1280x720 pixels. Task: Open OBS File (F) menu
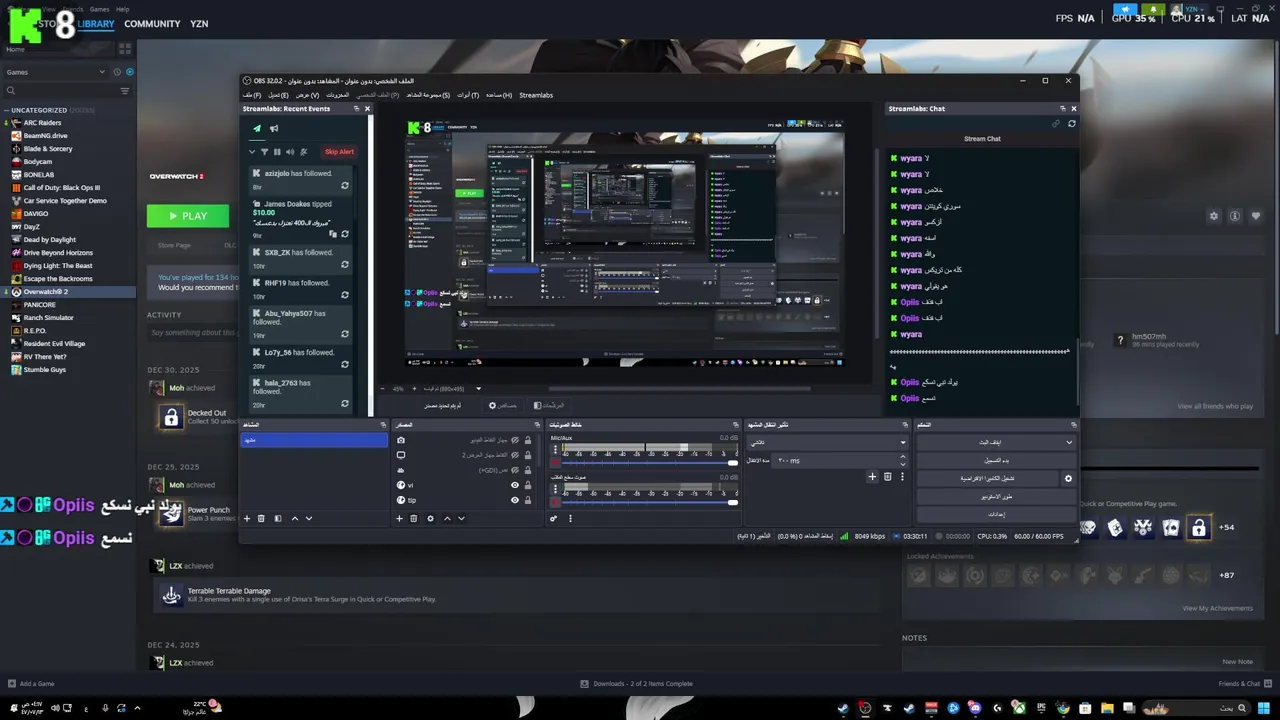point(251,95)
